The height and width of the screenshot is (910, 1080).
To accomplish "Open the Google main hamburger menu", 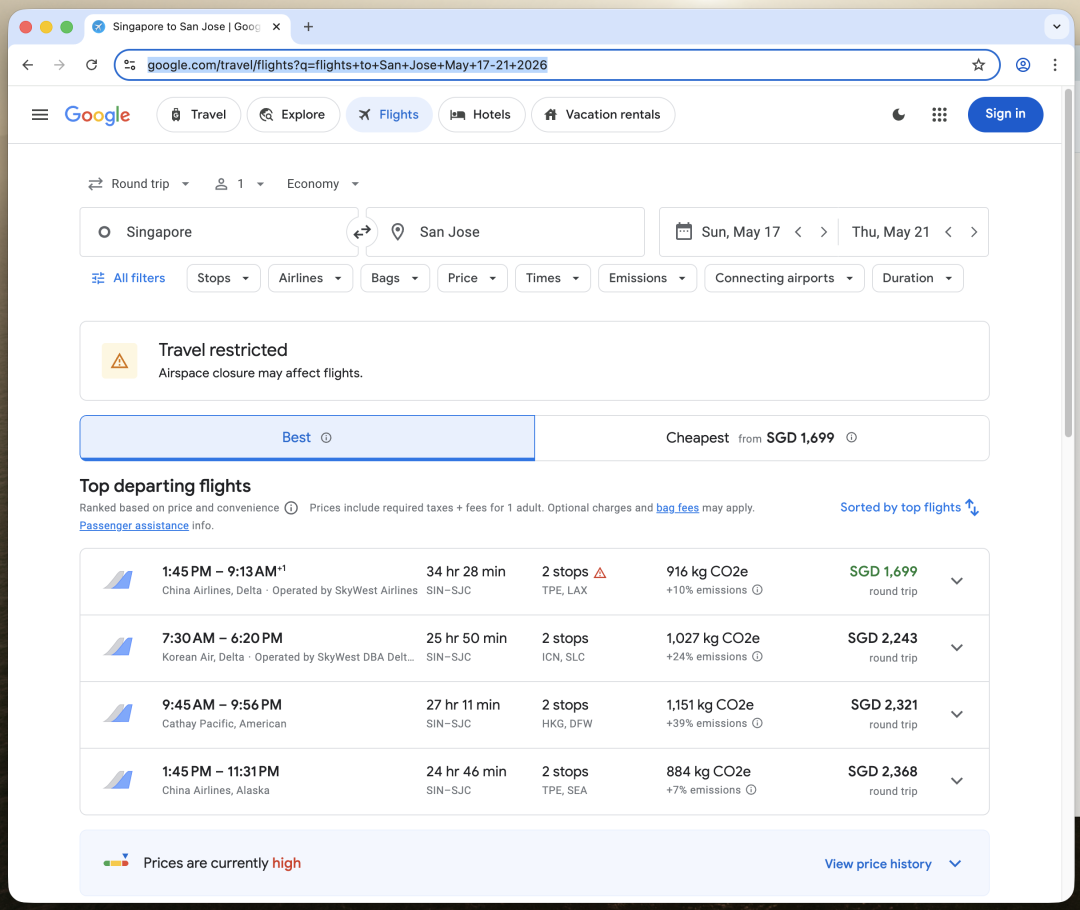I will [40, 114].
